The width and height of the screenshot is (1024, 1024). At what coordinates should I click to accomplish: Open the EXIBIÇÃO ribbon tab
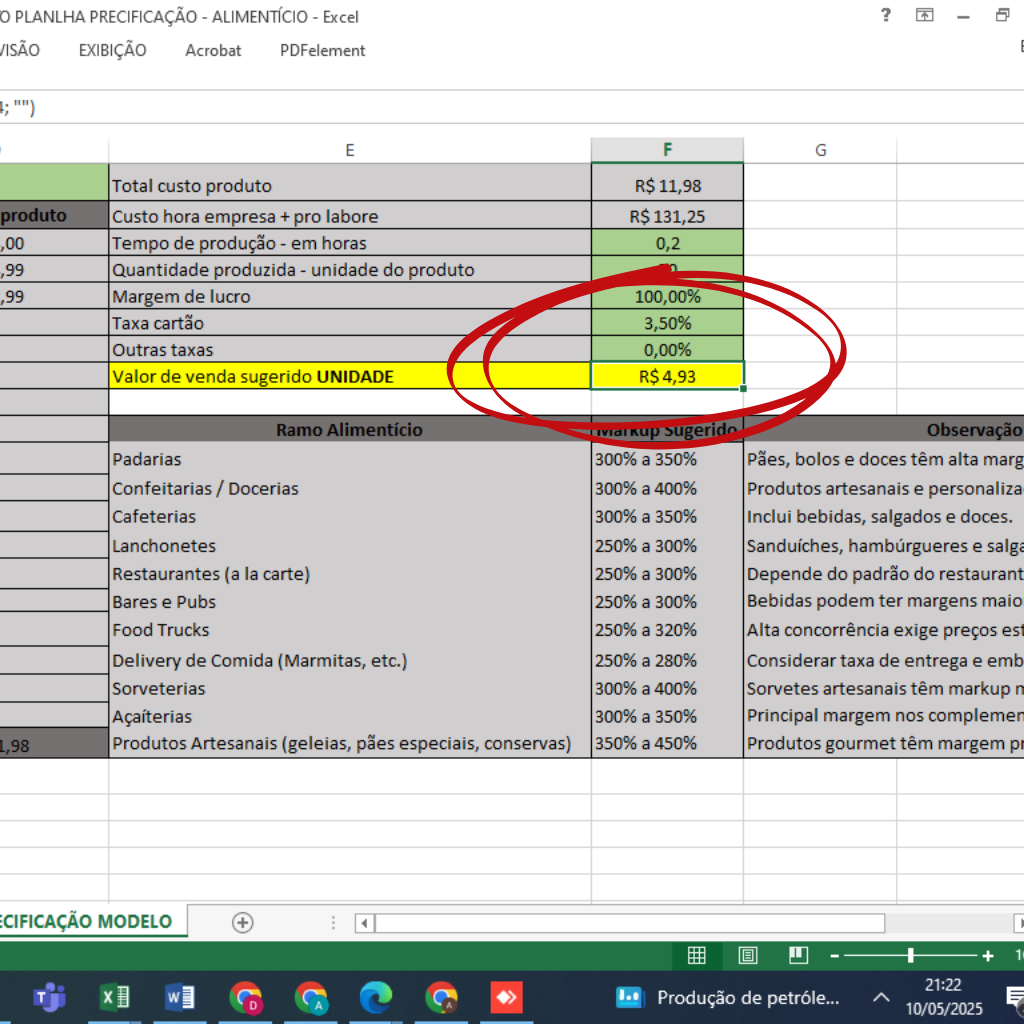112,50
